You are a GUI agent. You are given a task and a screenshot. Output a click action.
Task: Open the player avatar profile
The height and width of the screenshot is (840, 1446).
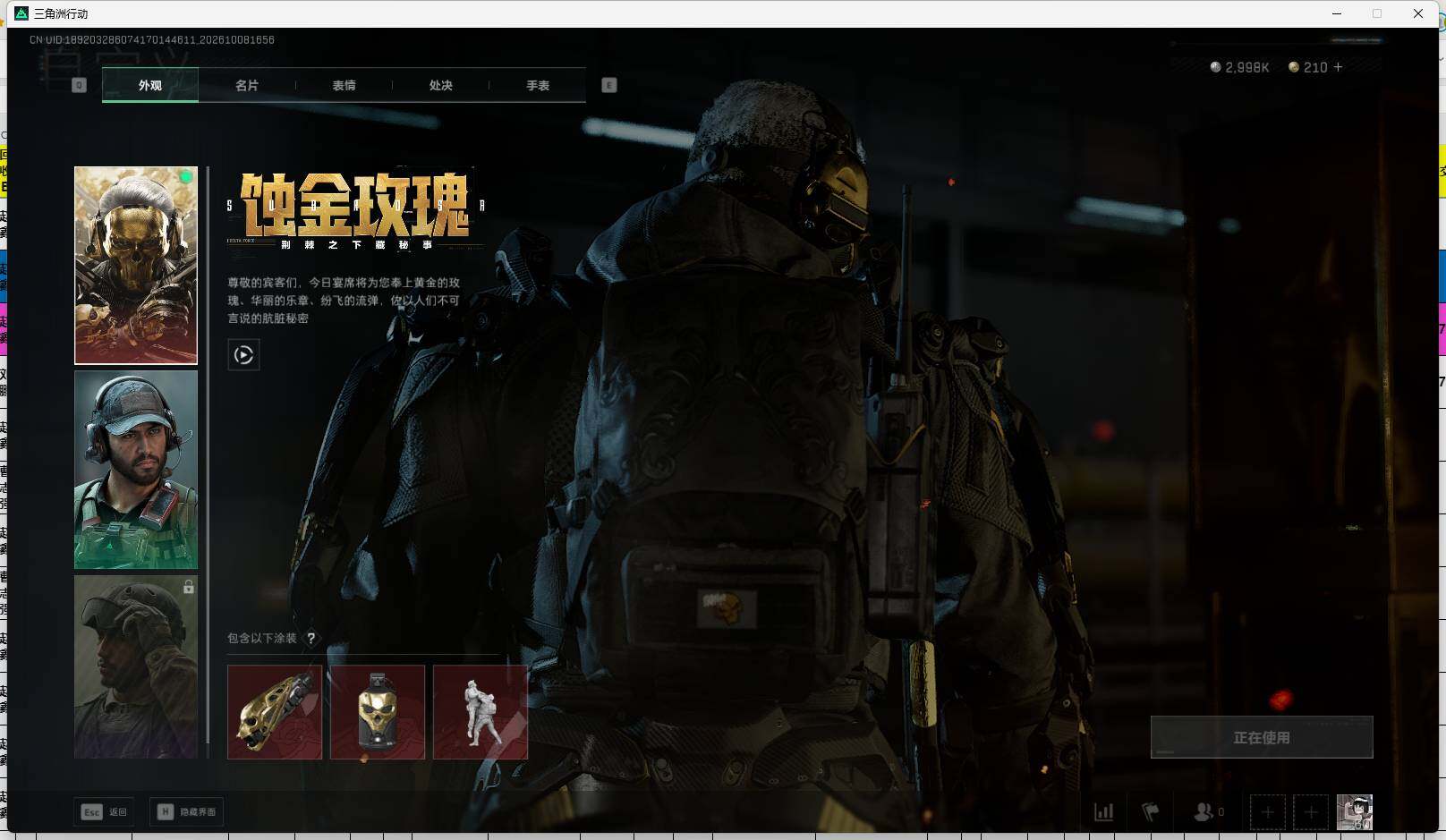(x=1354, y=812)
